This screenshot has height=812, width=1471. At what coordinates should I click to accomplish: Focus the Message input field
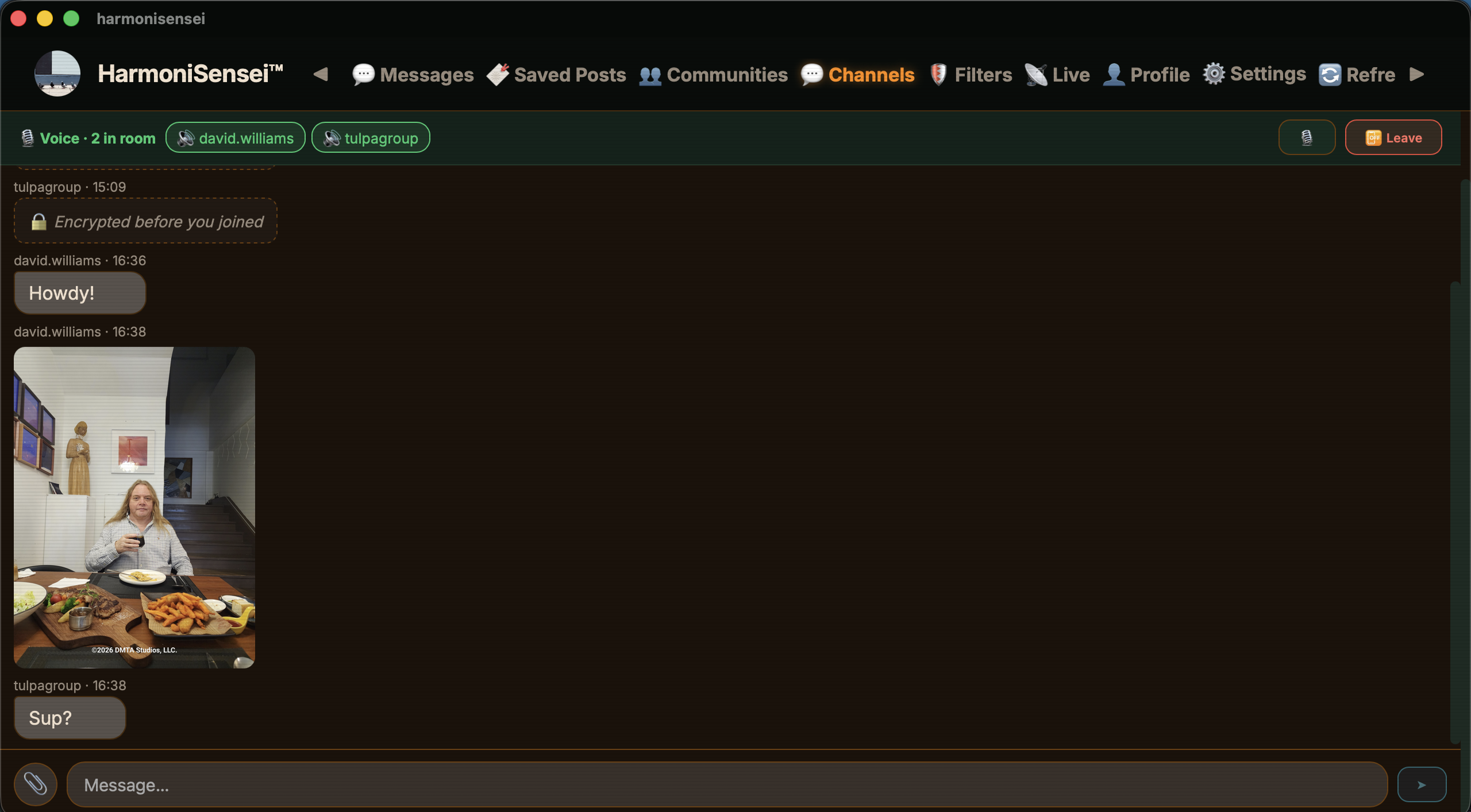click(x=727, y=784)
